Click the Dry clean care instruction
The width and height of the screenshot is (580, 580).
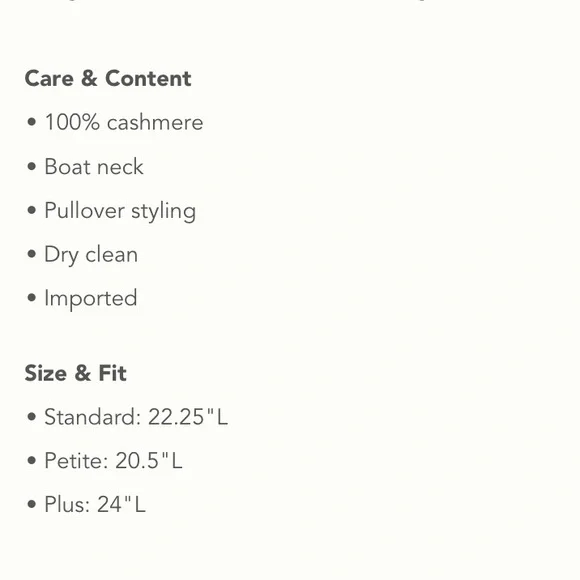[x=91, y=255]
